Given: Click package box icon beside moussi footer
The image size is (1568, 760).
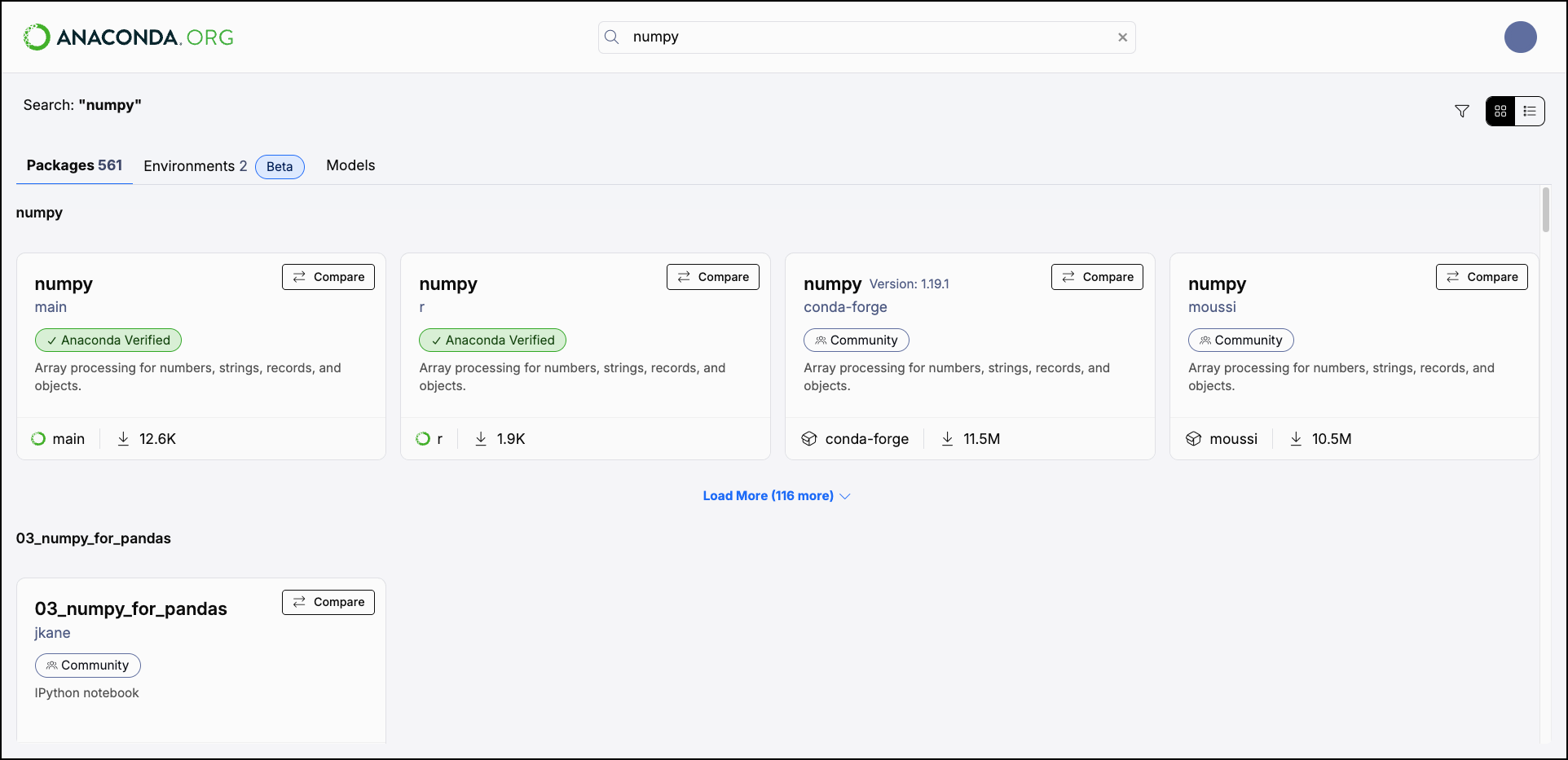Looking at the screenshot, I should tap(1194, 439).
